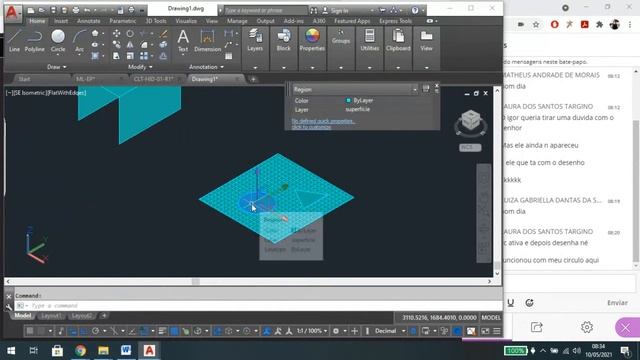Screen dimensions: 640x360
Task: Open the Layers panel button
Action: coord(255,40)
